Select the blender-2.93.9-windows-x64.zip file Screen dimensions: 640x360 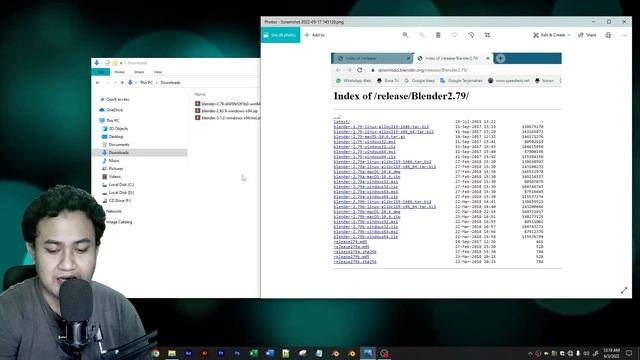point(226,111)
